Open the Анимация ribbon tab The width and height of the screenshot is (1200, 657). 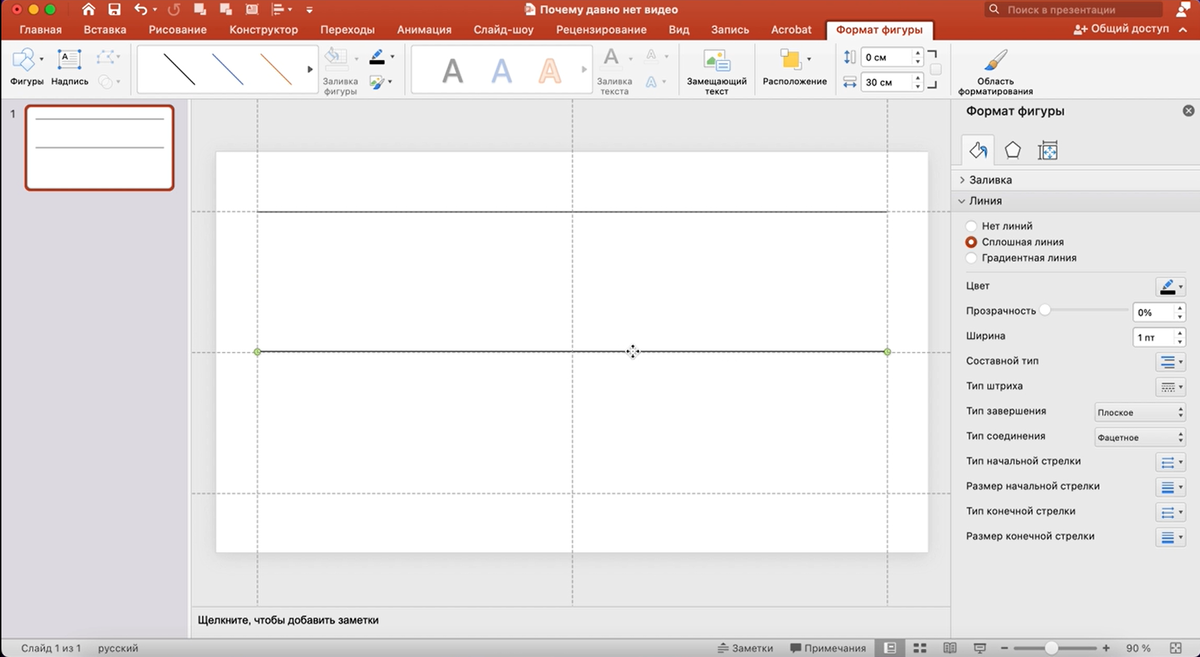point(424,30)
